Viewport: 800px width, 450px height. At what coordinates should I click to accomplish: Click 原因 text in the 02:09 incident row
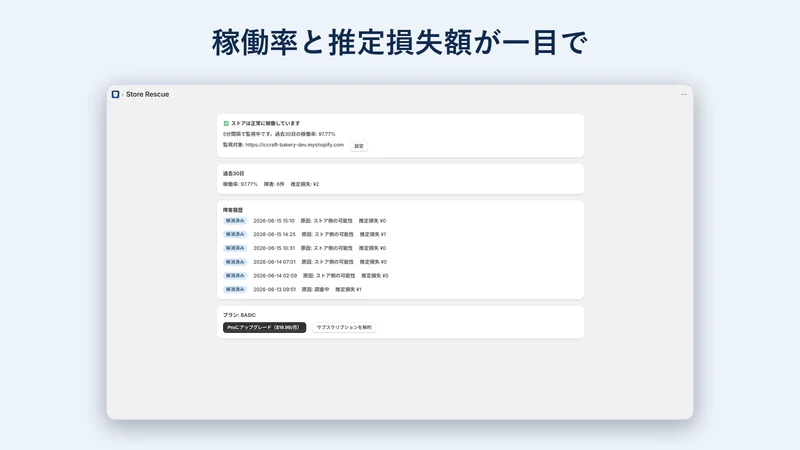coord(329,276)
